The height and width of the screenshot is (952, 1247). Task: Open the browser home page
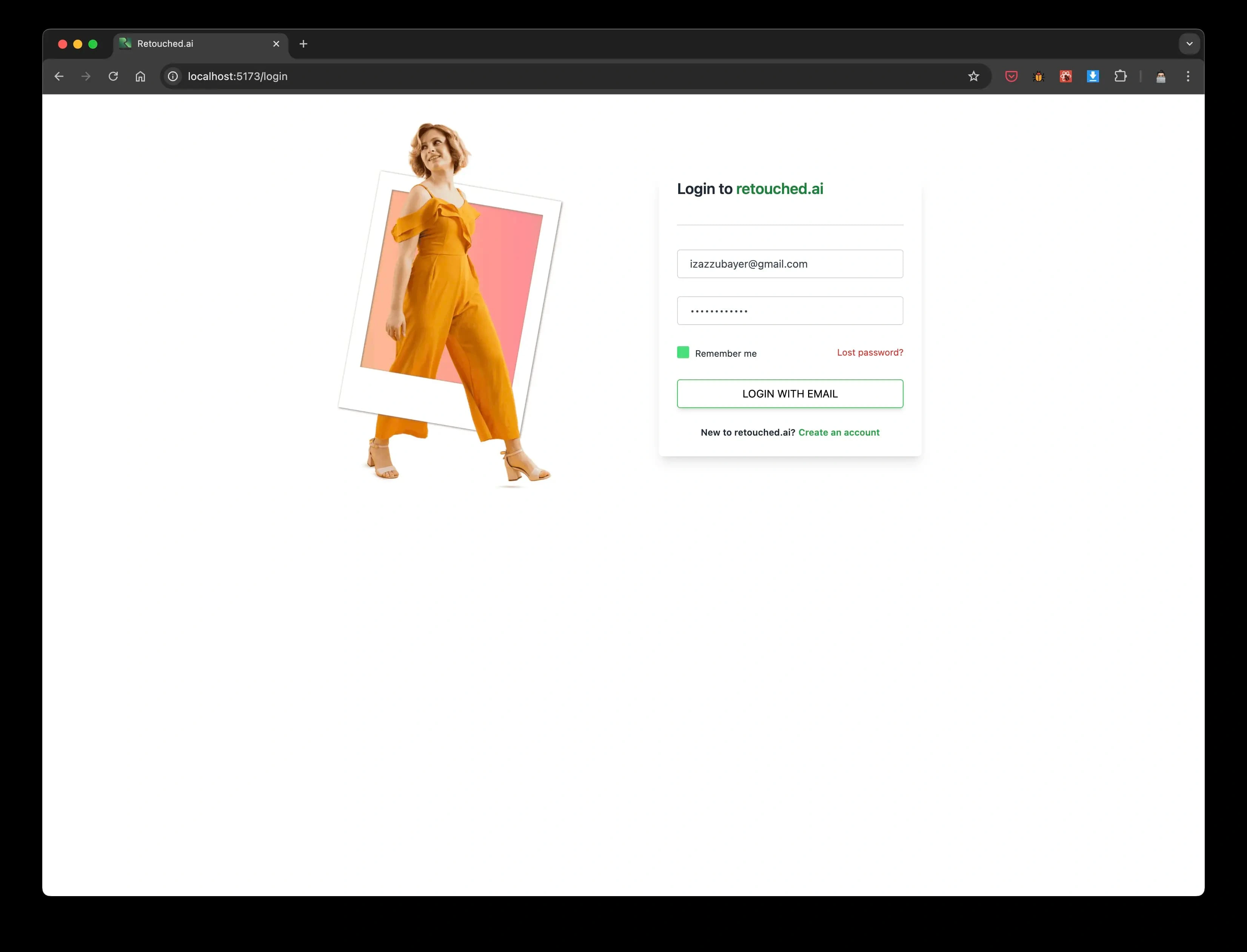(x=140, y=77)
